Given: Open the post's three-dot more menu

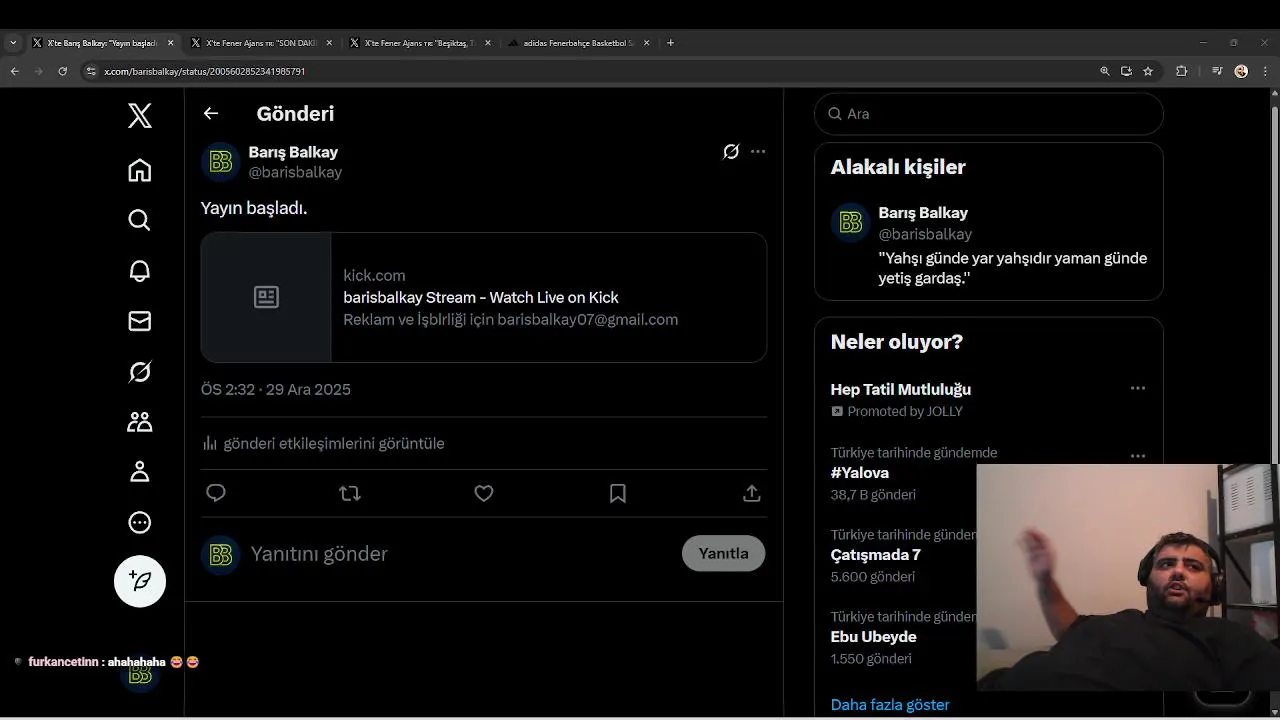Looking at the screenshot, I should coord(758,152).
